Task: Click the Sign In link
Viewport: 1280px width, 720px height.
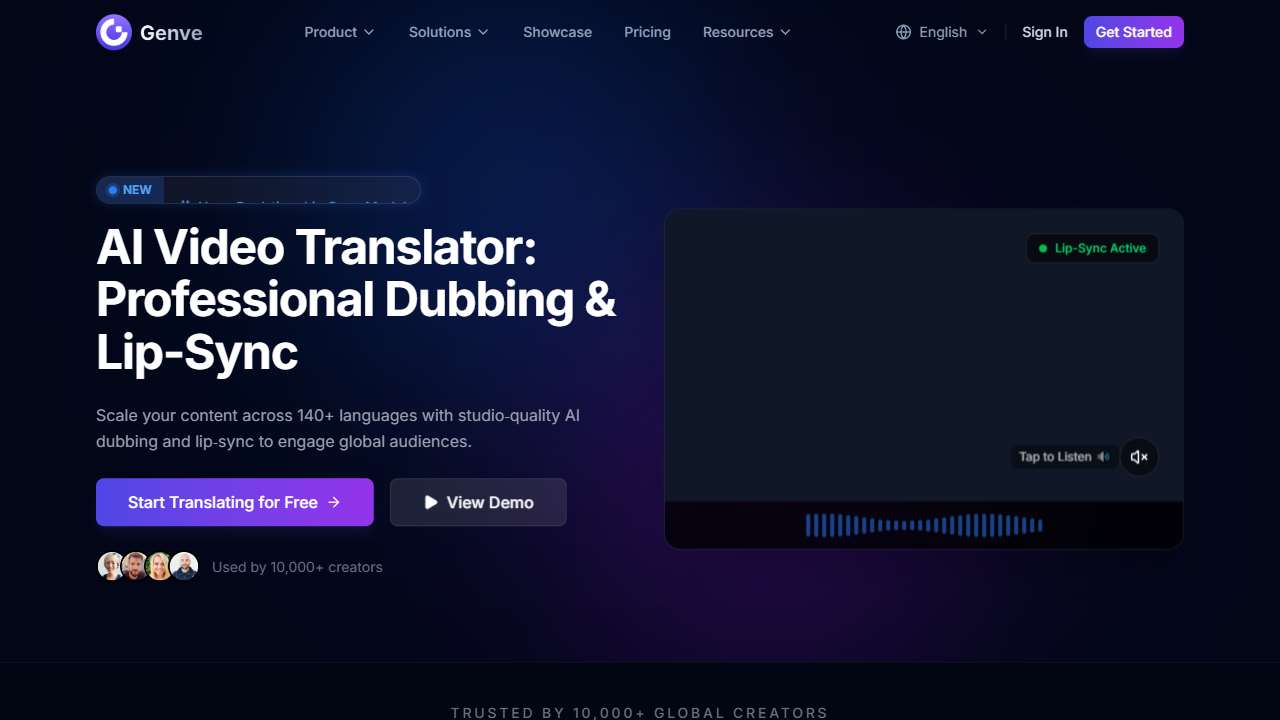Action: [x=1044, y=32]
